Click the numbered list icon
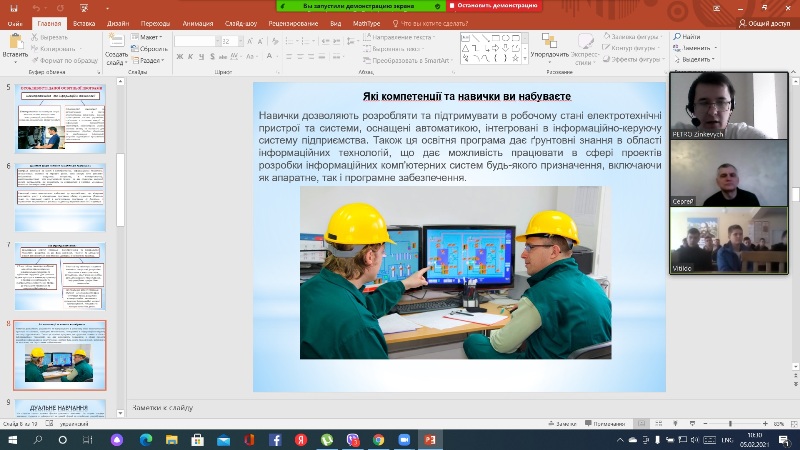The width and height of the screenshot is (800, 450). (305, 41)
